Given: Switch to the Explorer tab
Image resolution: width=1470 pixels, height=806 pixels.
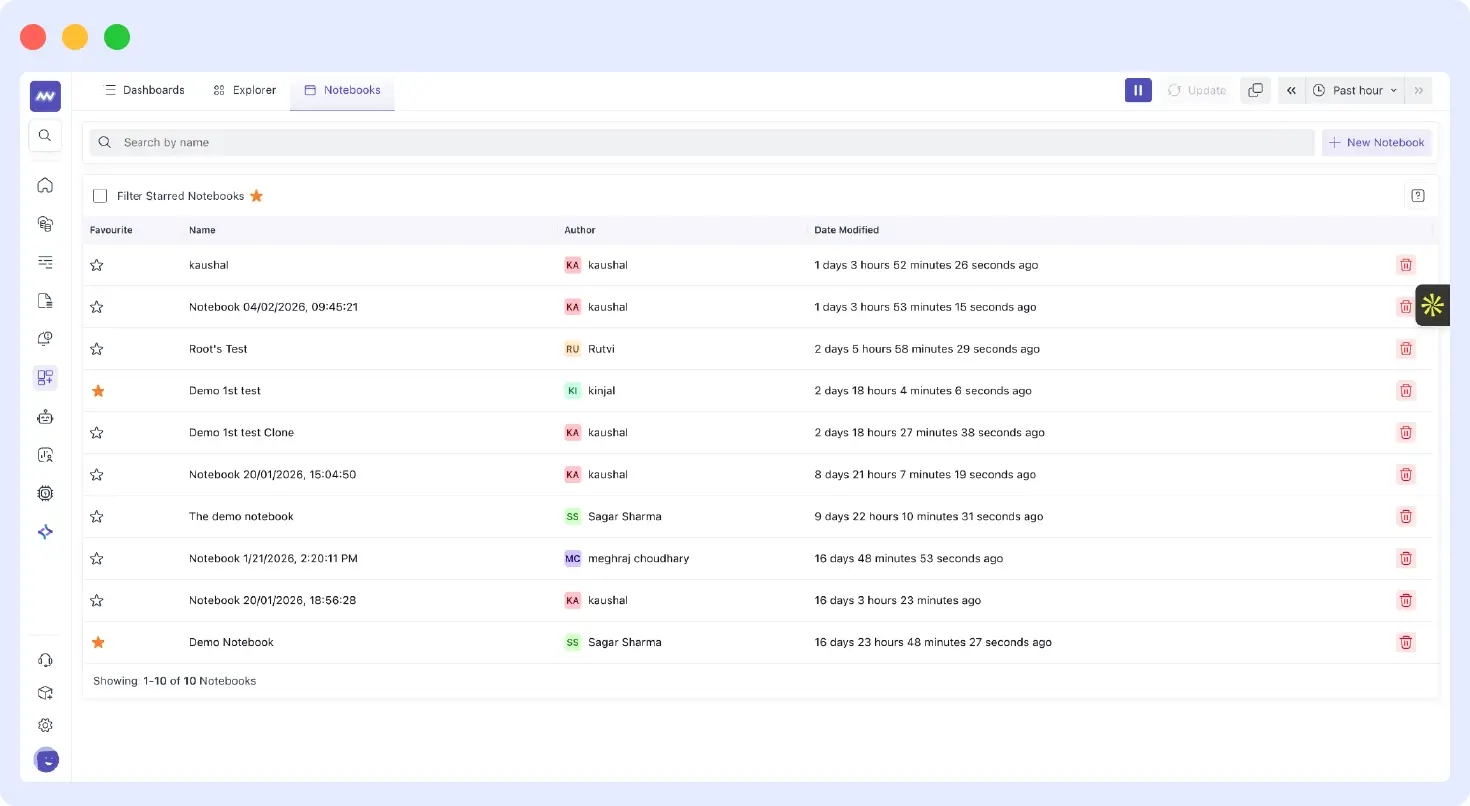Looking at the screenshot, I should click(245, 90).
